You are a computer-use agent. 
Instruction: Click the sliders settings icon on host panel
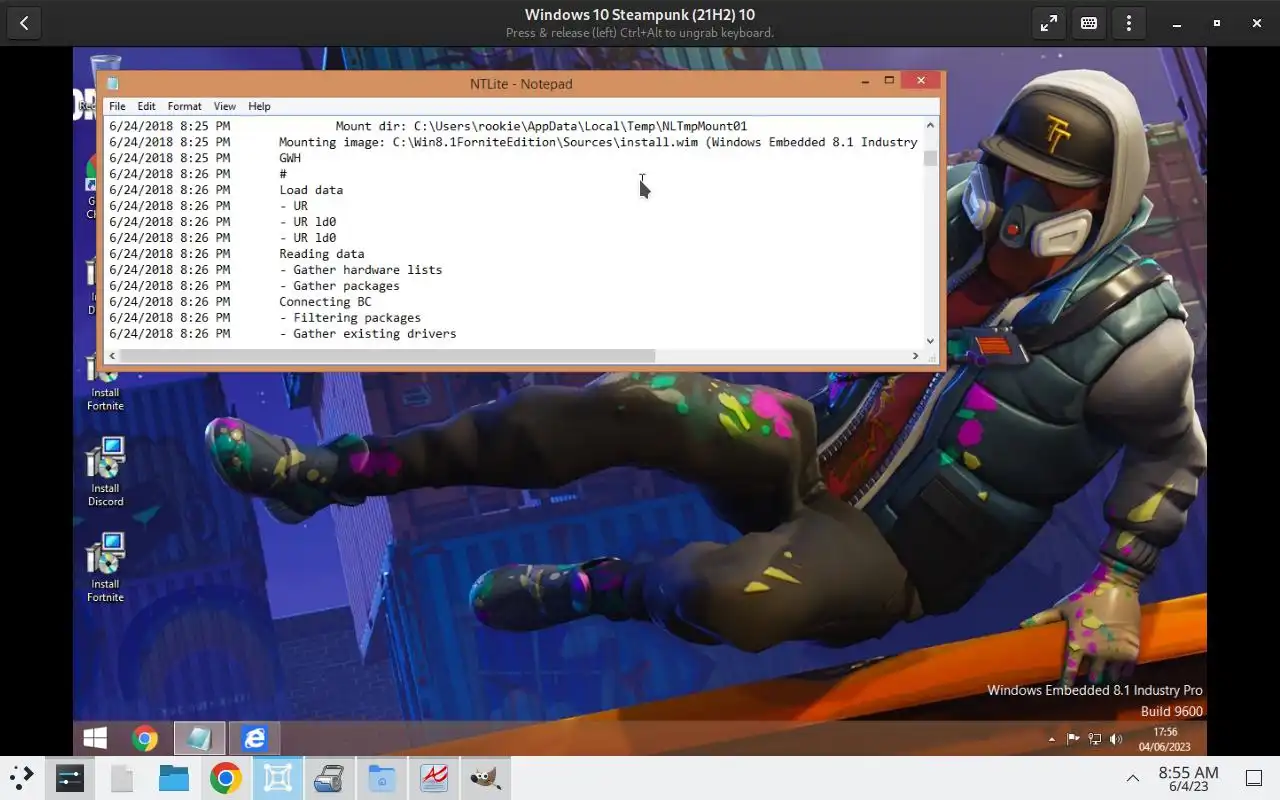(x=69, y=778)
